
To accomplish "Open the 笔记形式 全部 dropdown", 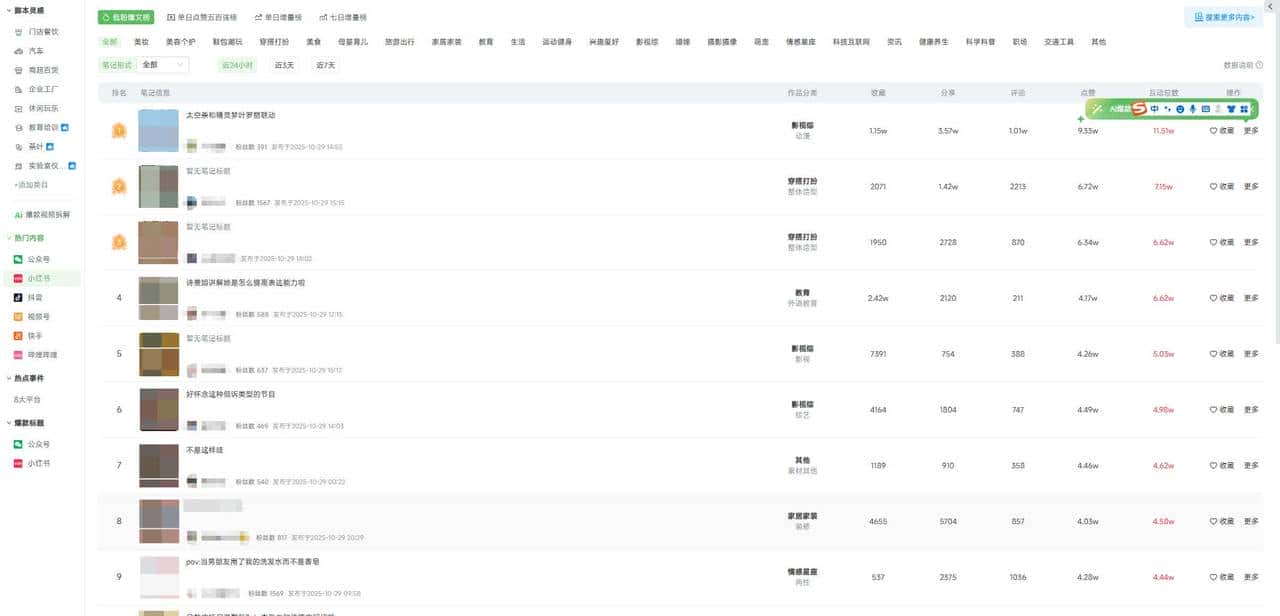I will click(163, 65).
